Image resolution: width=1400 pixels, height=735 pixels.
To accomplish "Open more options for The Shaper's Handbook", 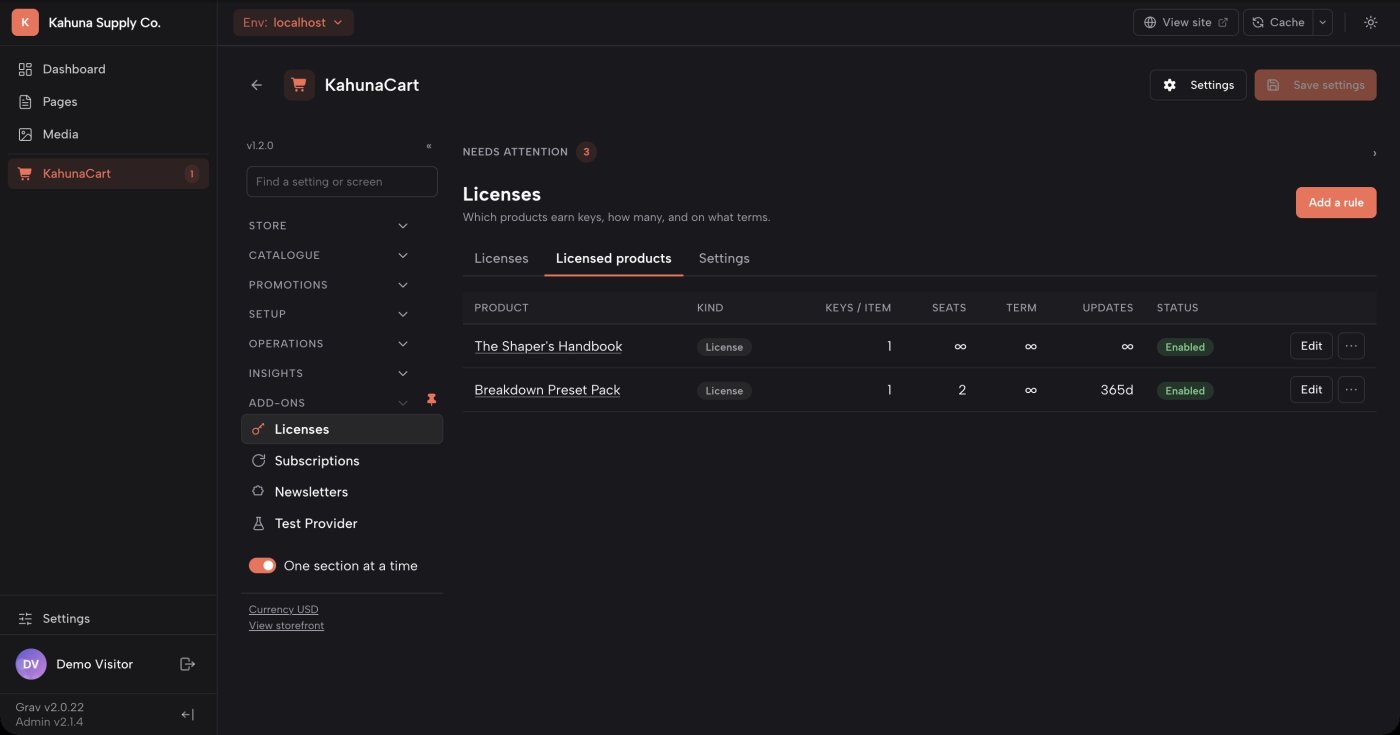I will (1351, 346).
